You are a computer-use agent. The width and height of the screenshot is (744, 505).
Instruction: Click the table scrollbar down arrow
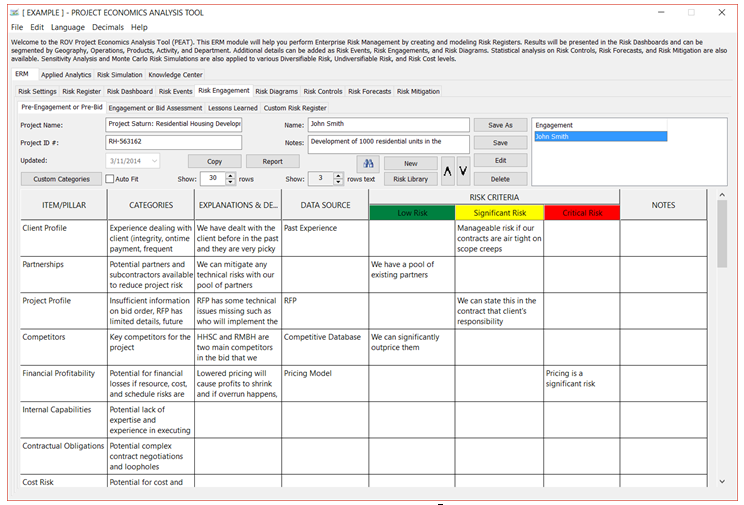pos(722,481)
